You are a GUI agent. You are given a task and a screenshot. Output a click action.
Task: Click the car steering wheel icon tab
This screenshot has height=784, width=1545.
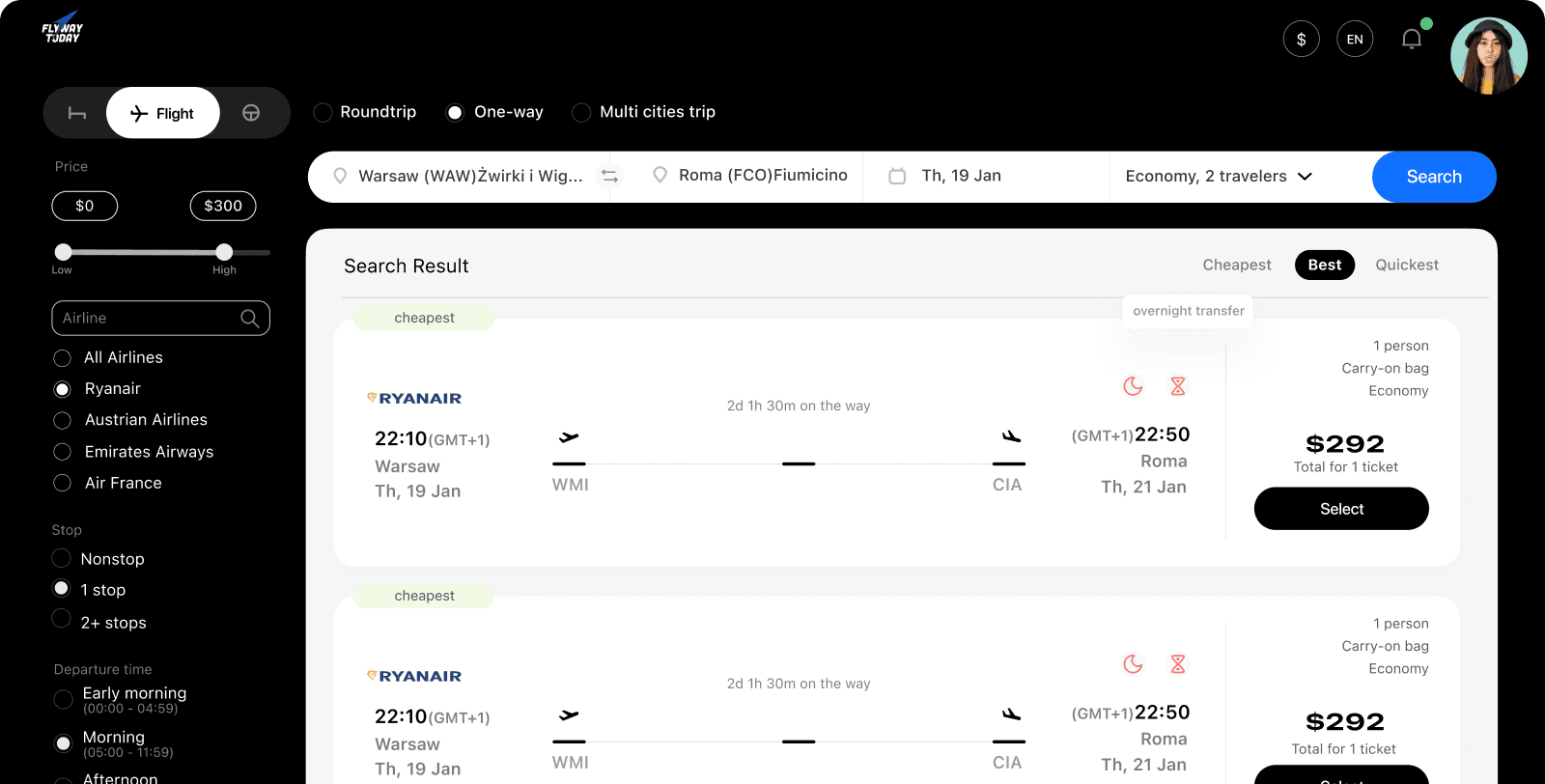251,113
